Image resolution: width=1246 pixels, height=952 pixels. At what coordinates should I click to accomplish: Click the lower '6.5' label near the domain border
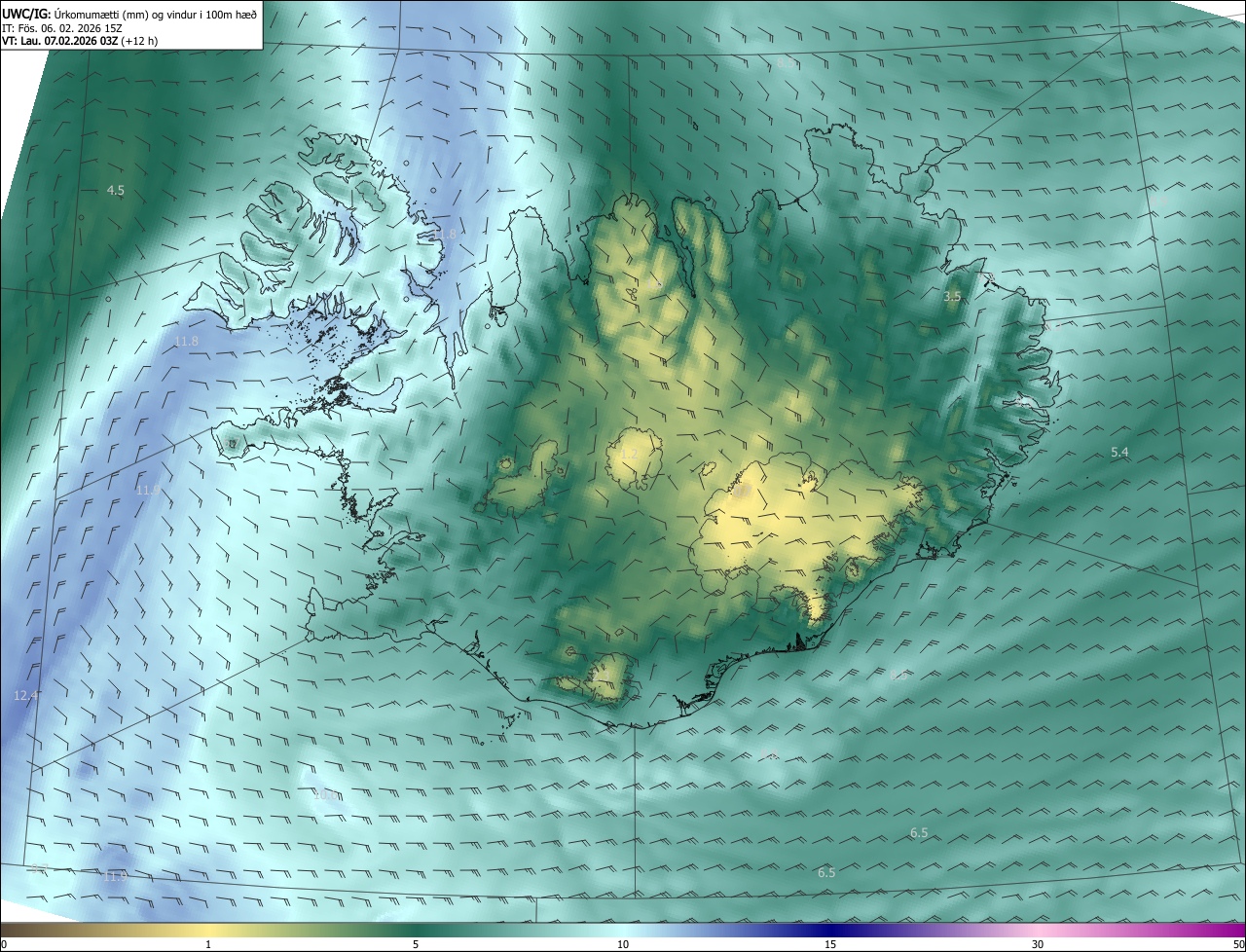point(826,873)
